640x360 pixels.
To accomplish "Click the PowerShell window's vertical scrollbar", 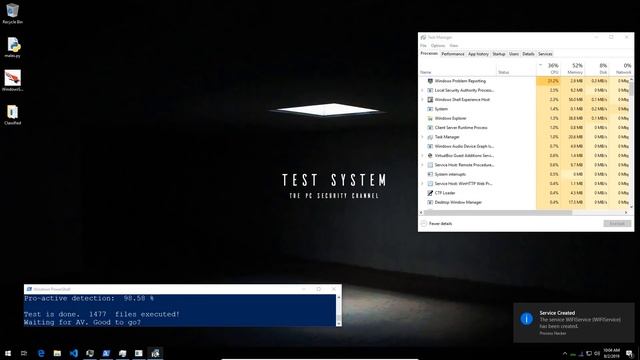I will [x=339, y=310].
